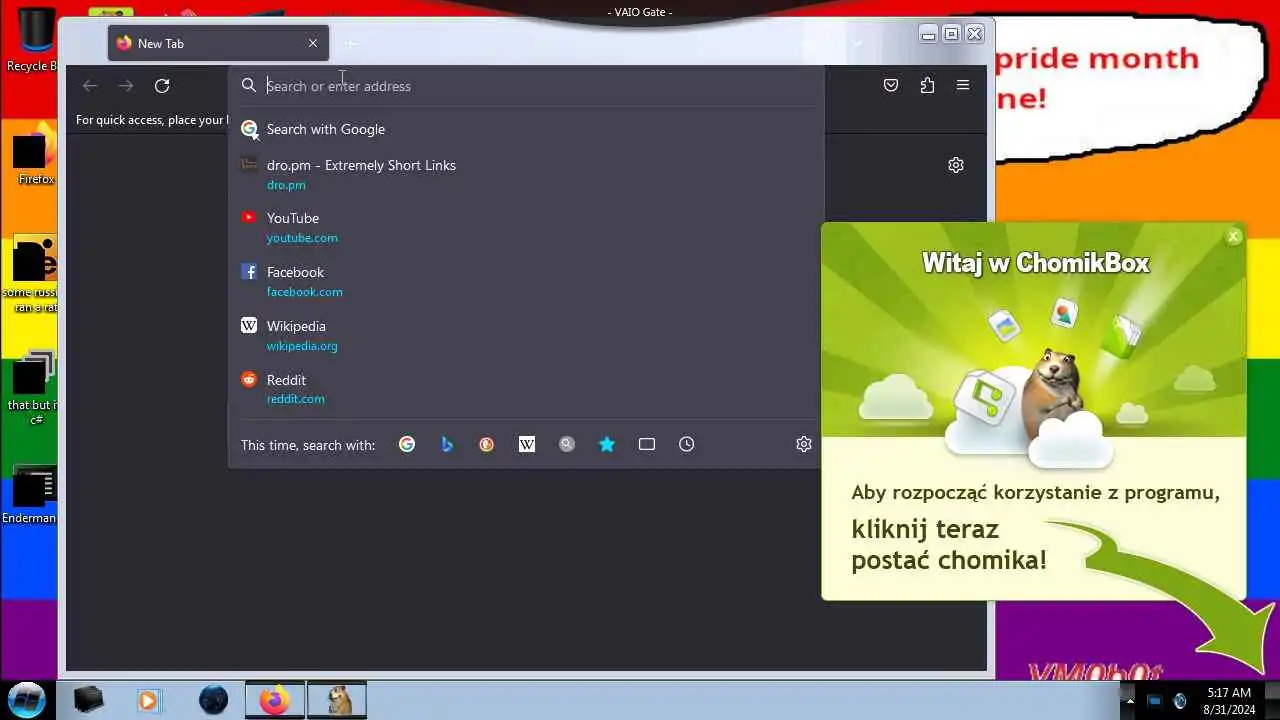Search history with the clock icon
Viewport: 1280px width, 720px height.
[x=687, y=444]
